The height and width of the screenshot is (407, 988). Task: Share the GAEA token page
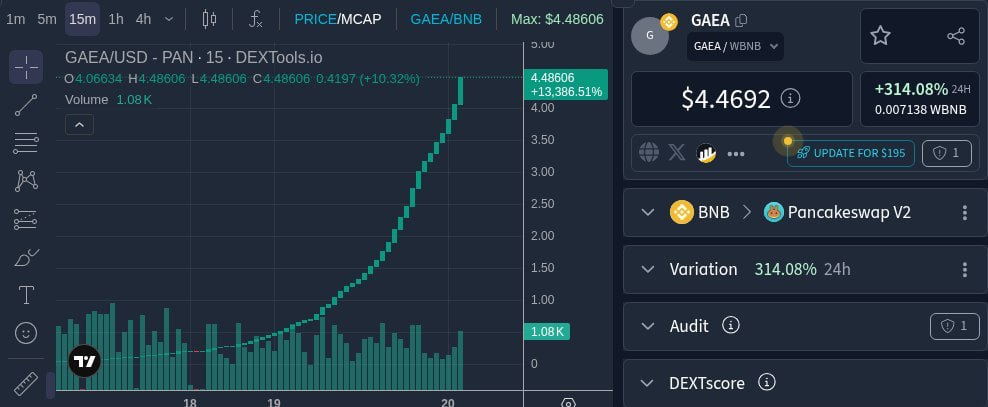(956, 36)
